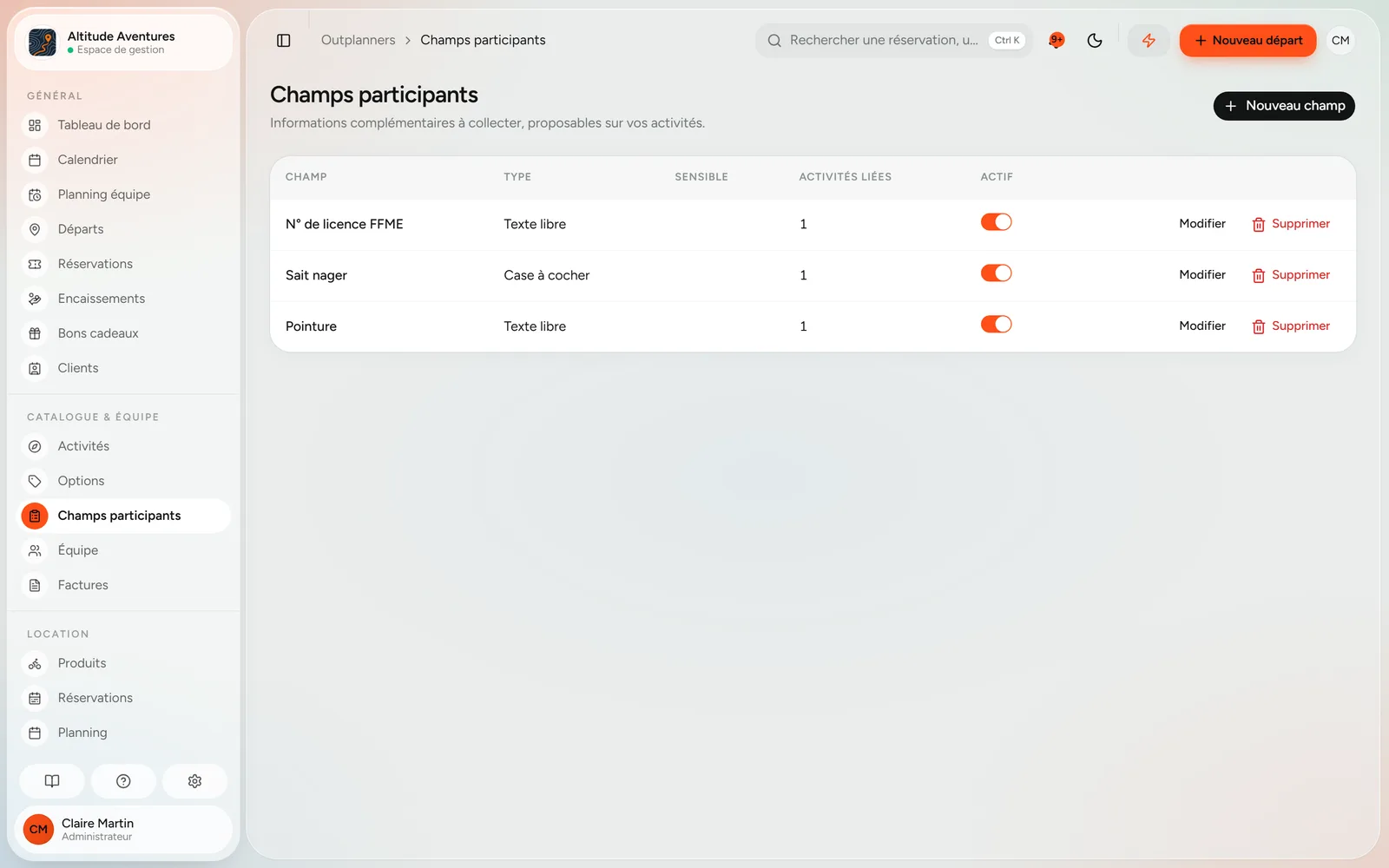Open help question mark icon
1389x868 pixels.
123,781
